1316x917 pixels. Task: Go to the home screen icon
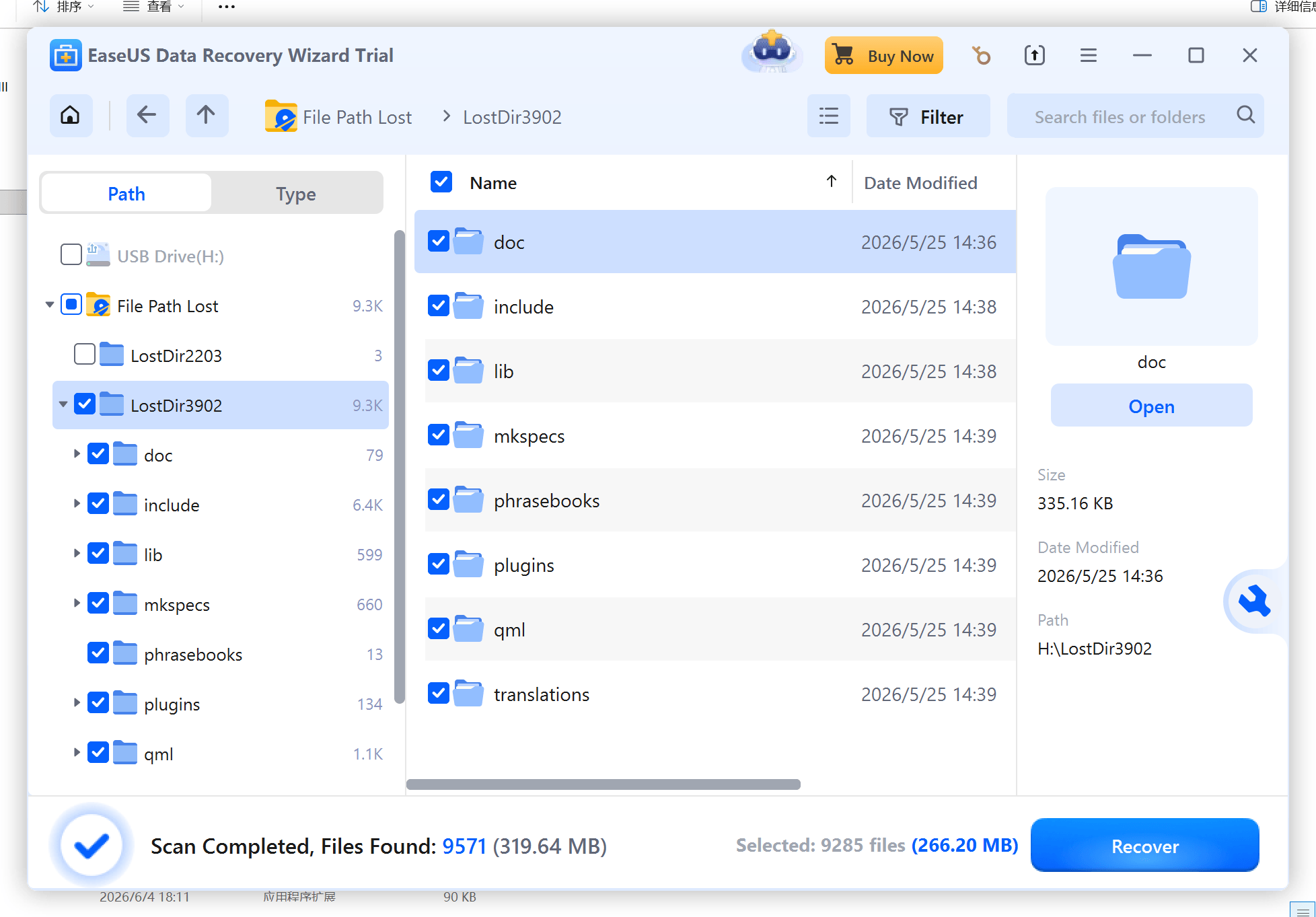point(70,116)
